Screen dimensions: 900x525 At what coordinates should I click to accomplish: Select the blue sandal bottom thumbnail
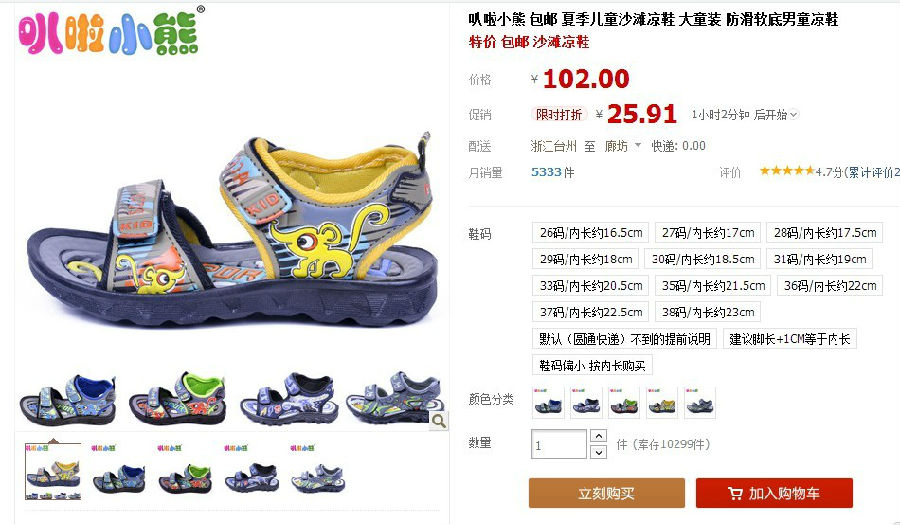point(119,470)
